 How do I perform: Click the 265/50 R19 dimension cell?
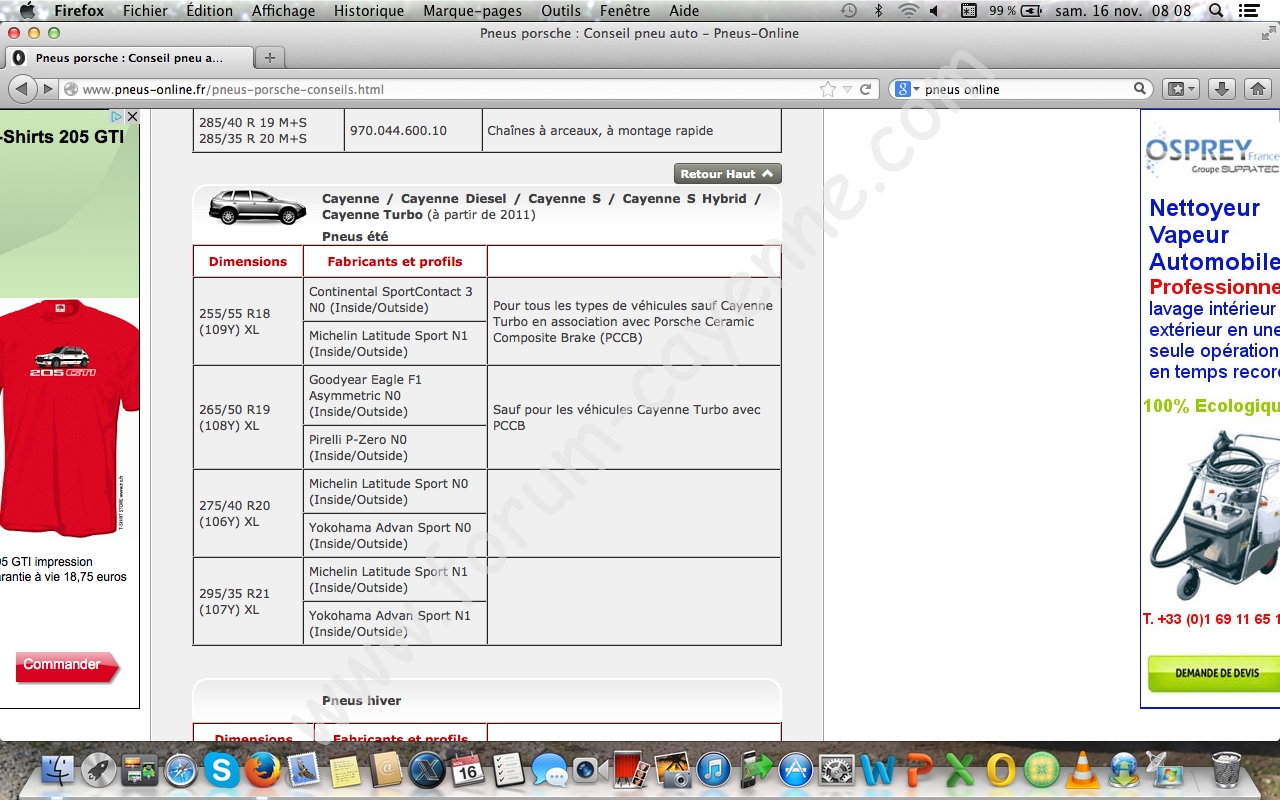[248, 417]
